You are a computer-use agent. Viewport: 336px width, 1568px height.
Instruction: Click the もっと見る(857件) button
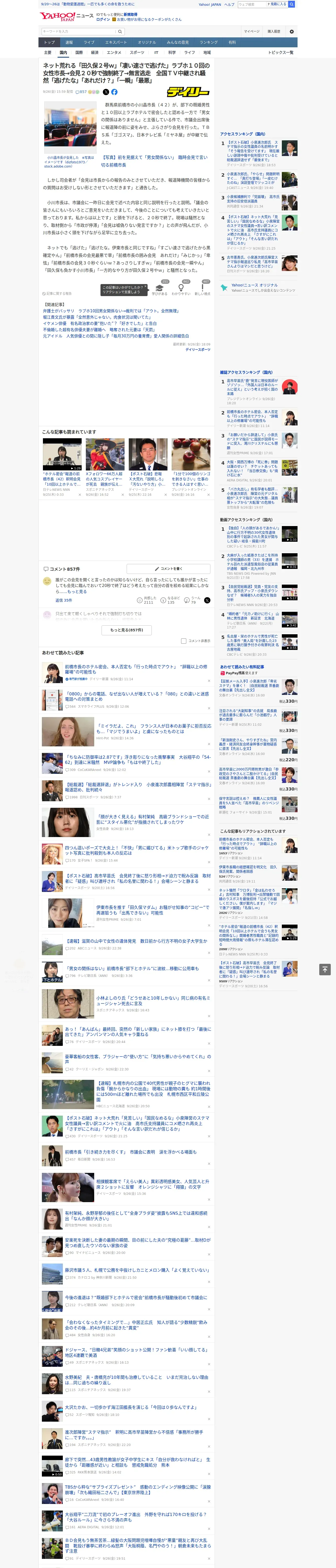point(127,630)
